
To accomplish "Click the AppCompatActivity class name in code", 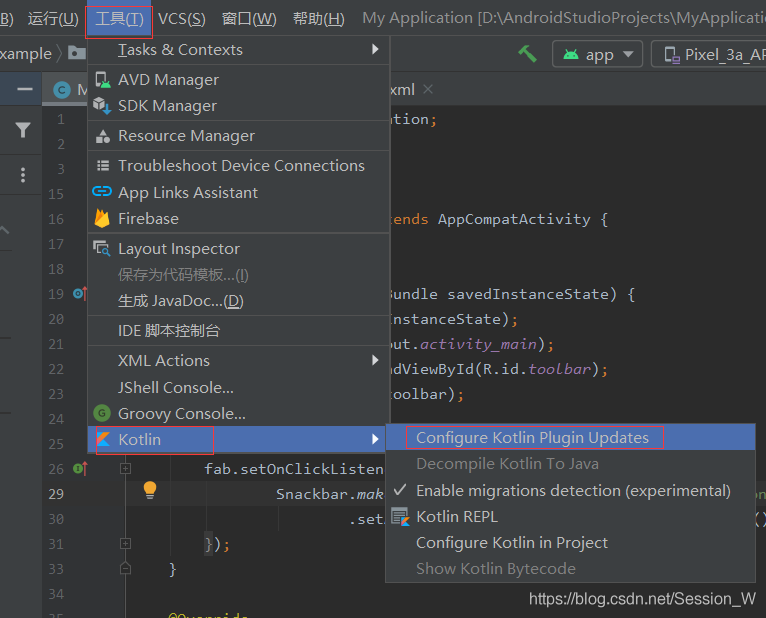I will tap(514, 219).
